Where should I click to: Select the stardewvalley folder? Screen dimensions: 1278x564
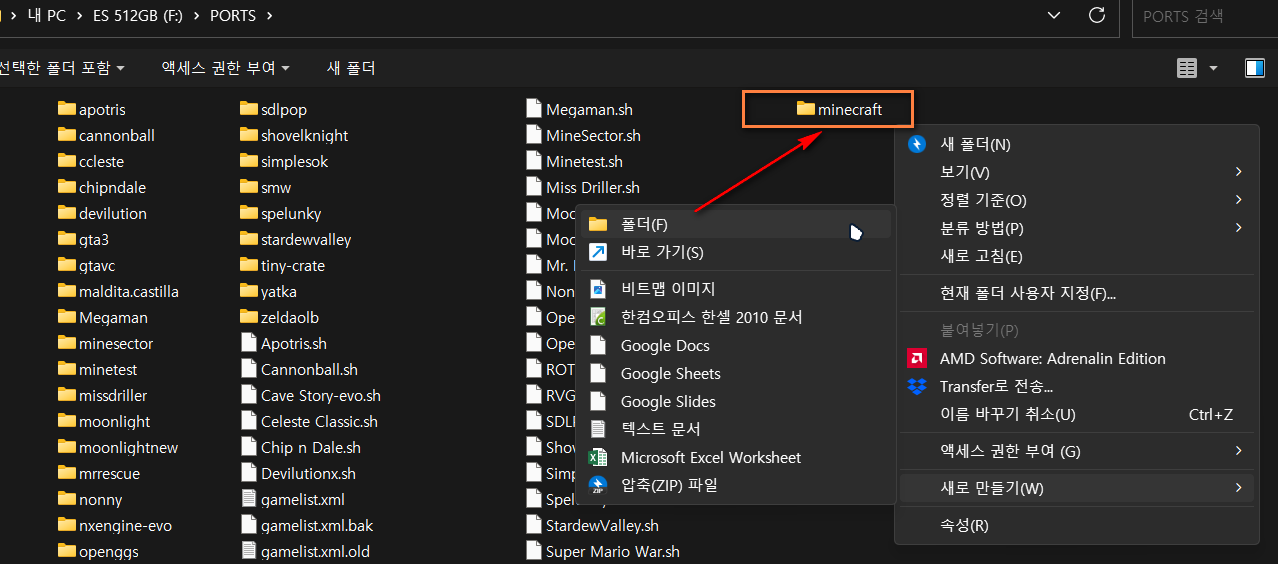click(296, 239)
